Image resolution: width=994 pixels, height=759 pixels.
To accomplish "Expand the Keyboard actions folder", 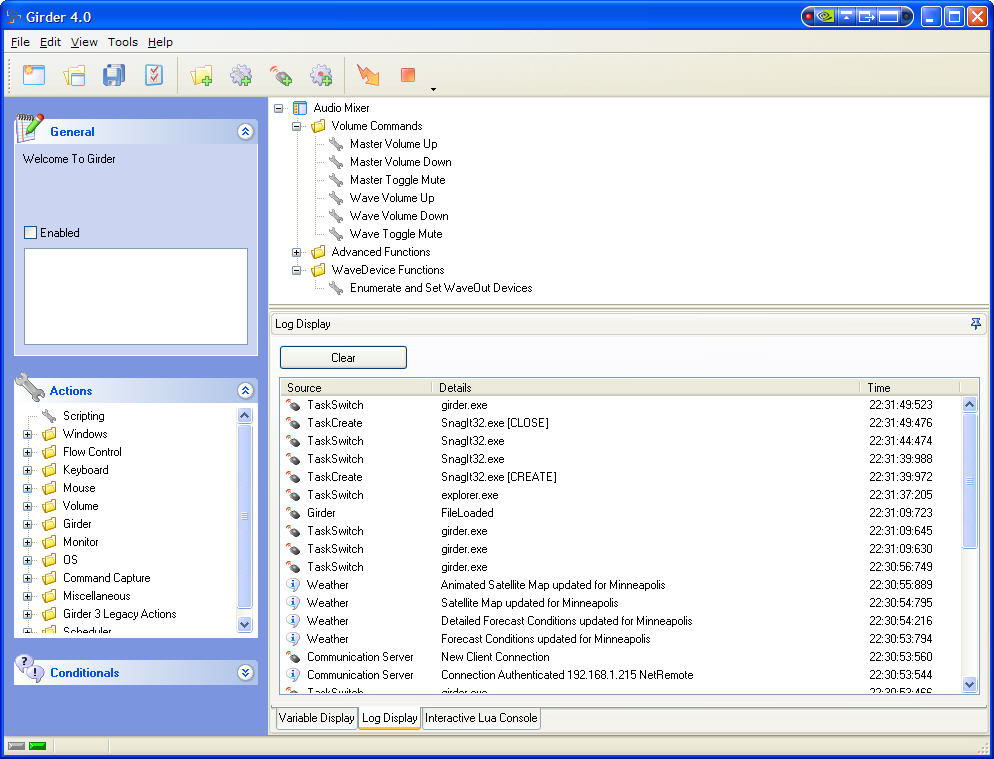I will [x=27, y=470].
